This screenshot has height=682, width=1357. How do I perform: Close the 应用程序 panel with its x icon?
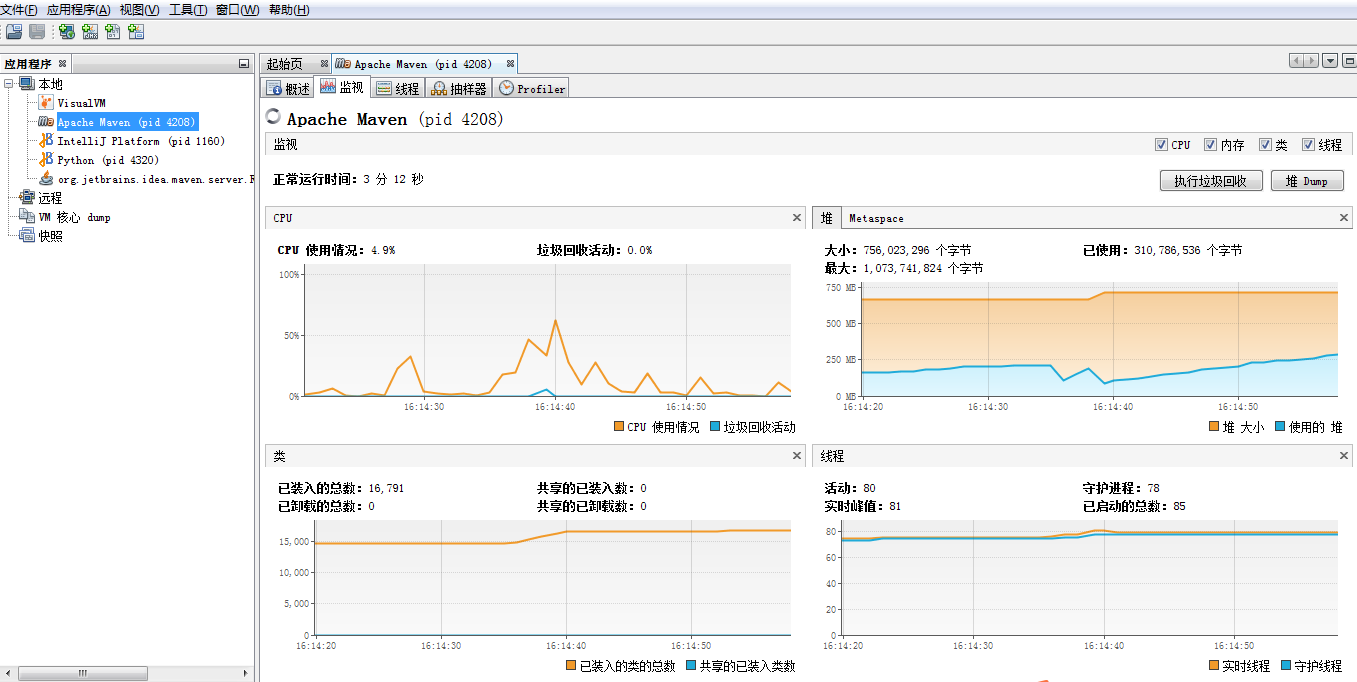tap(62, 63)
